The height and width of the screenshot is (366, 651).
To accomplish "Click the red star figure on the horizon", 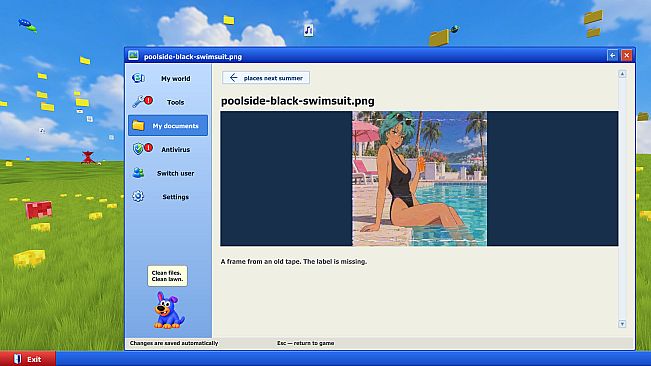I will [88, 157].
